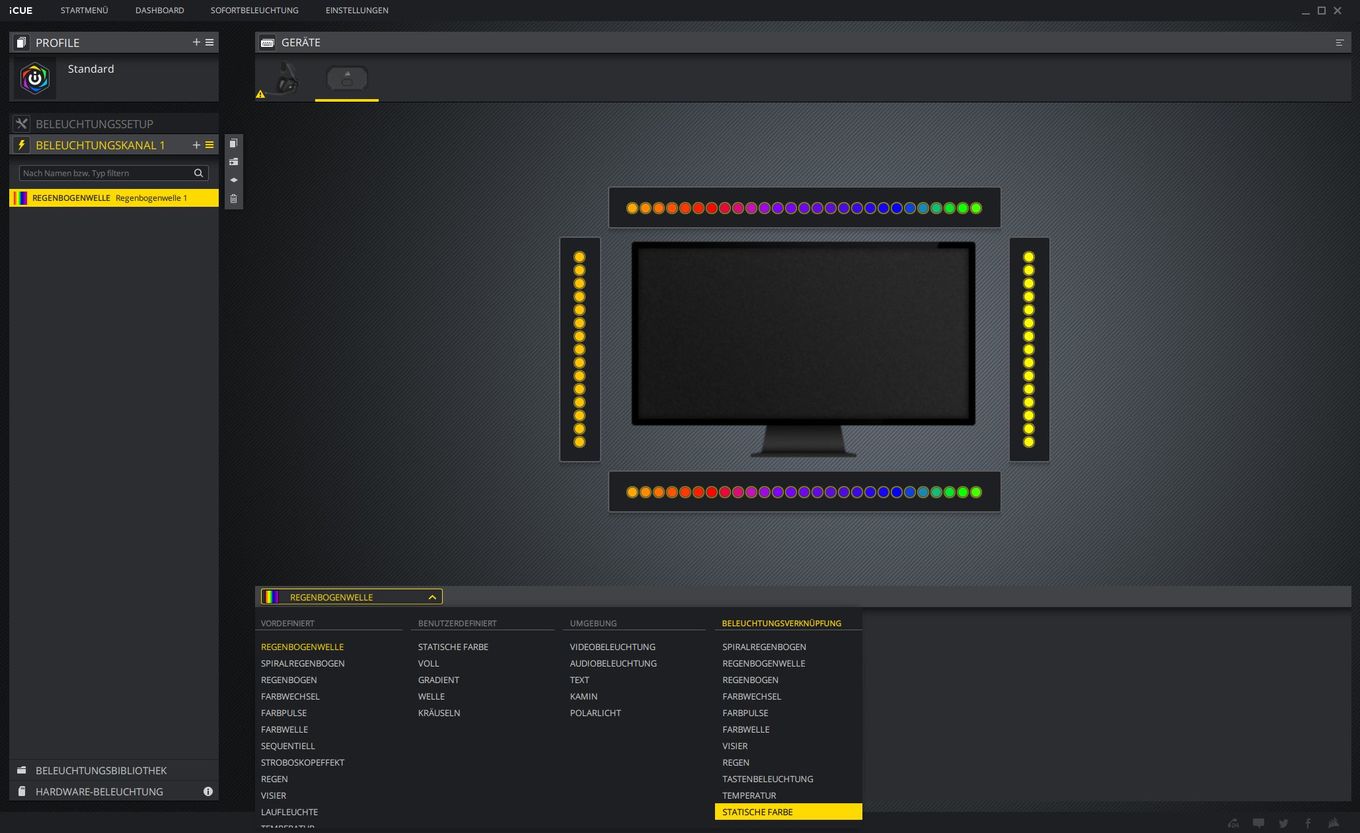Click the copy layer icon in side toolbar

tap(233, 143)
